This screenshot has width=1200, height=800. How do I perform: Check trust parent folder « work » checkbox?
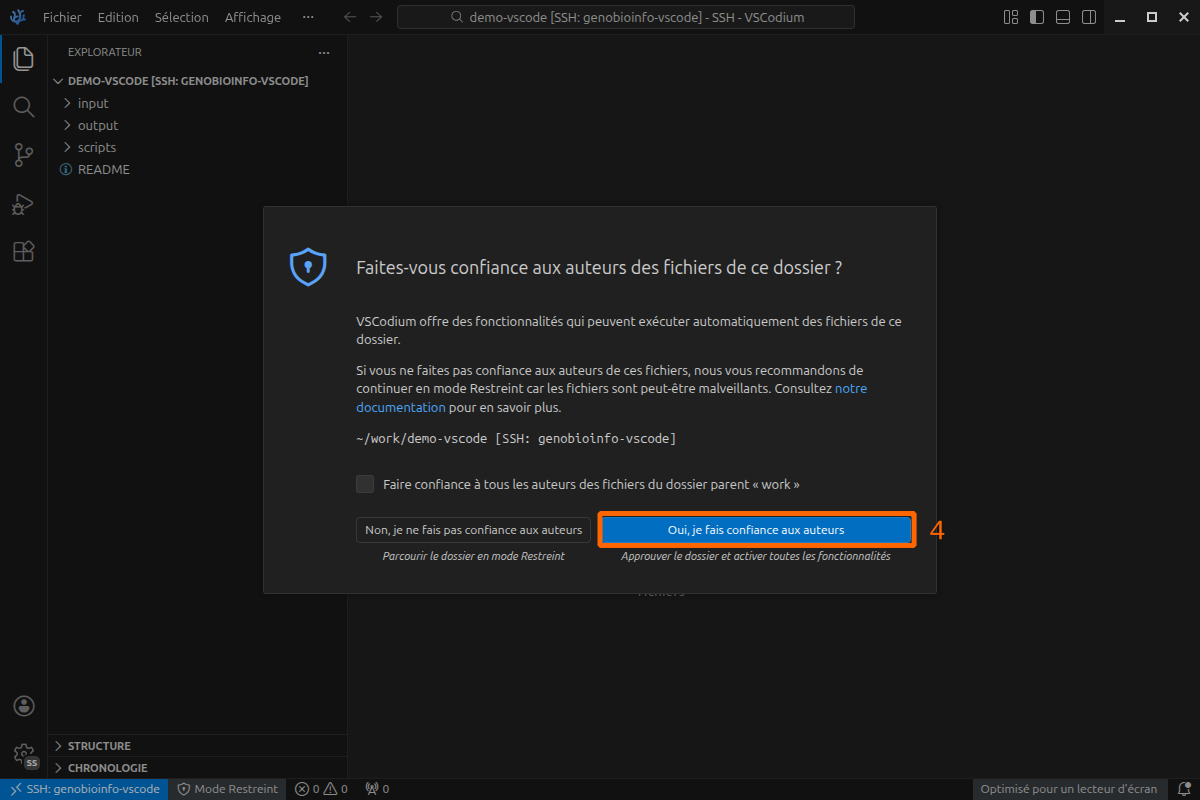tap(365, 484)
